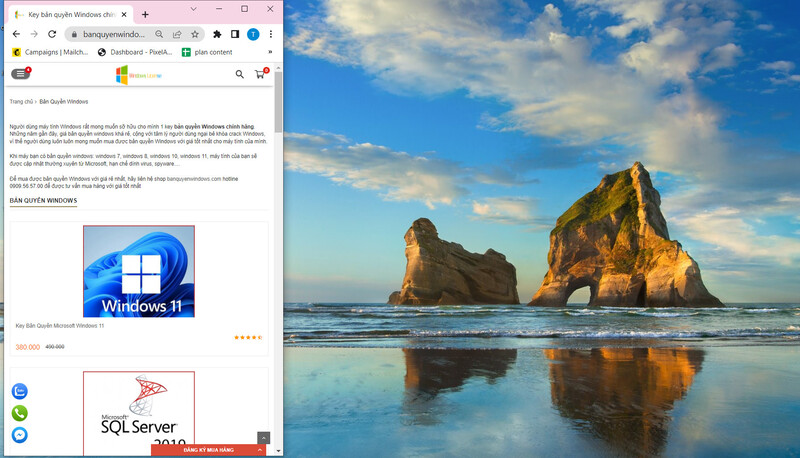Share this page from address bar
Image resolution: width=800 pixels, height=458 pixels.
tap(177, 34)
